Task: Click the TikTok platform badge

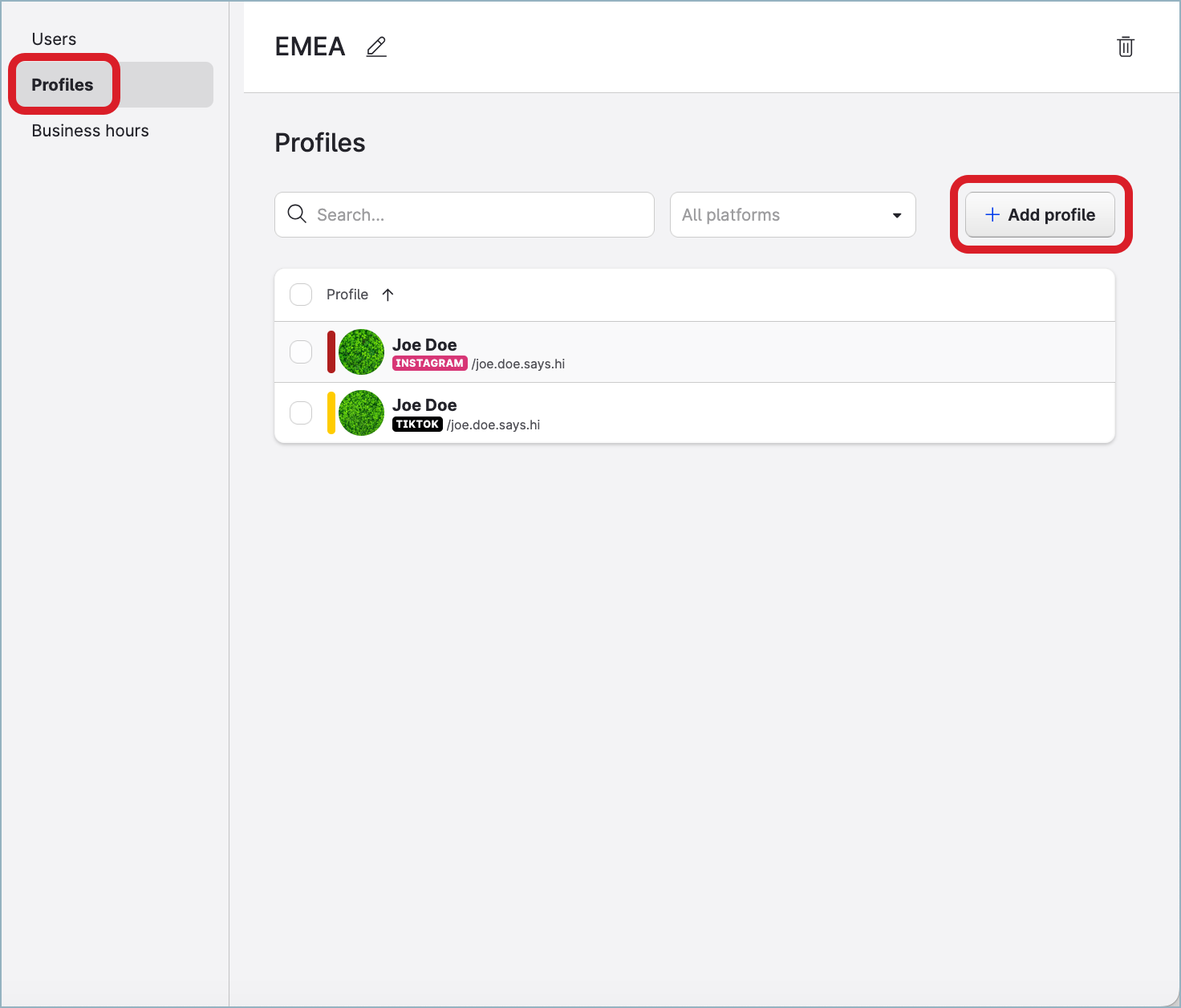Action: pos(417,425)
